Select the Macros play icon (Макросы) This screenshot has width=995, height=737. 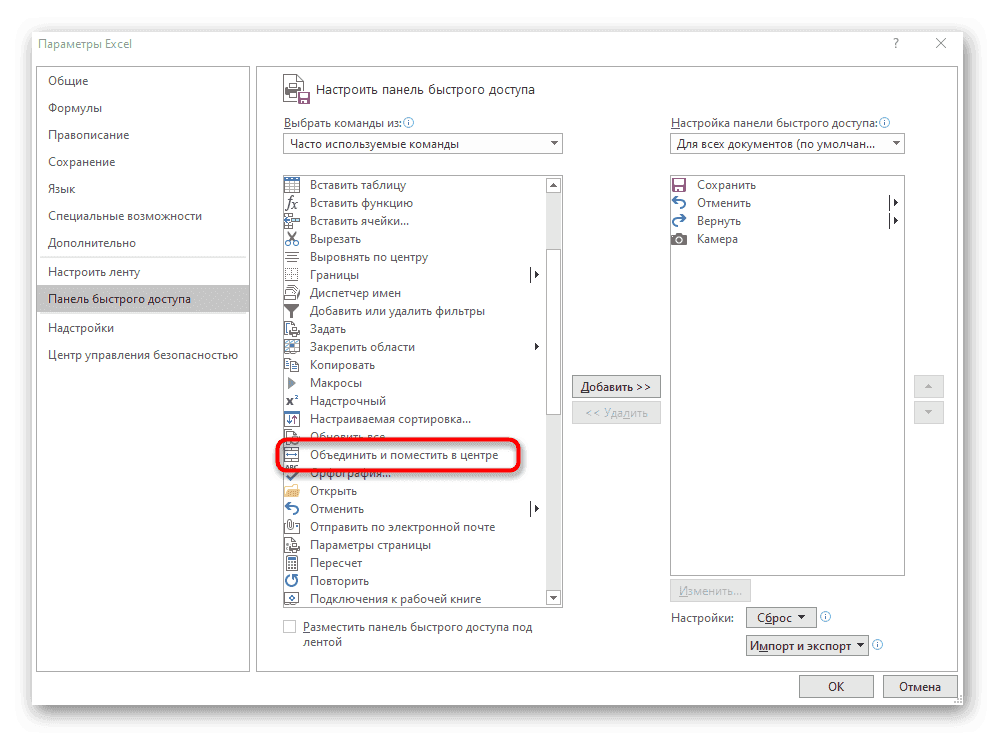tap(292, 383)
